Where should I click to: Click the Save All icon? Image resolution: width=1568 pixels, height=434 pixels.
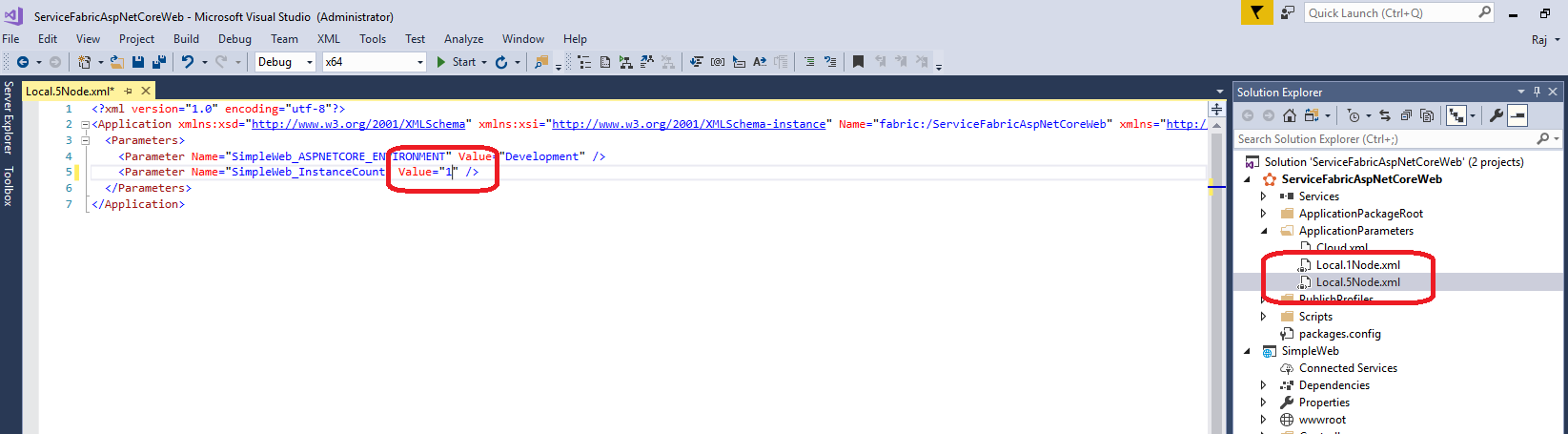(158, 62)
